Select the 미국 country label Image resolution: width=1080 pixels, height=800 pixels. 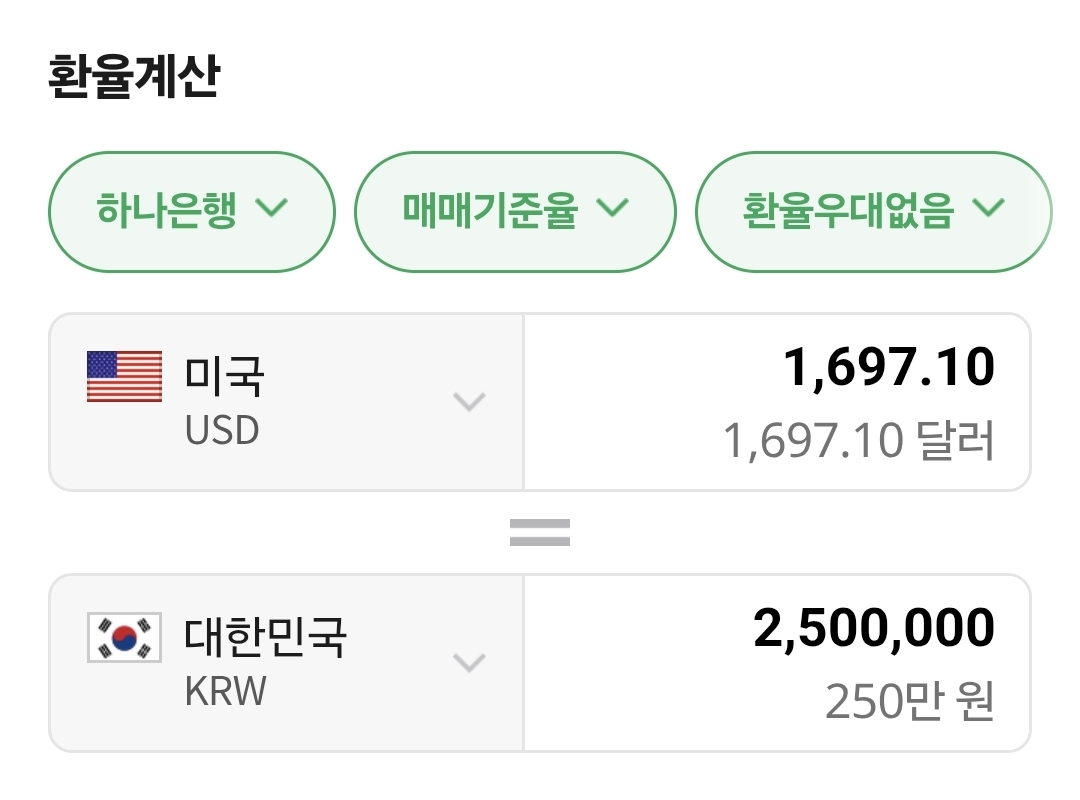tap(224, 376)
